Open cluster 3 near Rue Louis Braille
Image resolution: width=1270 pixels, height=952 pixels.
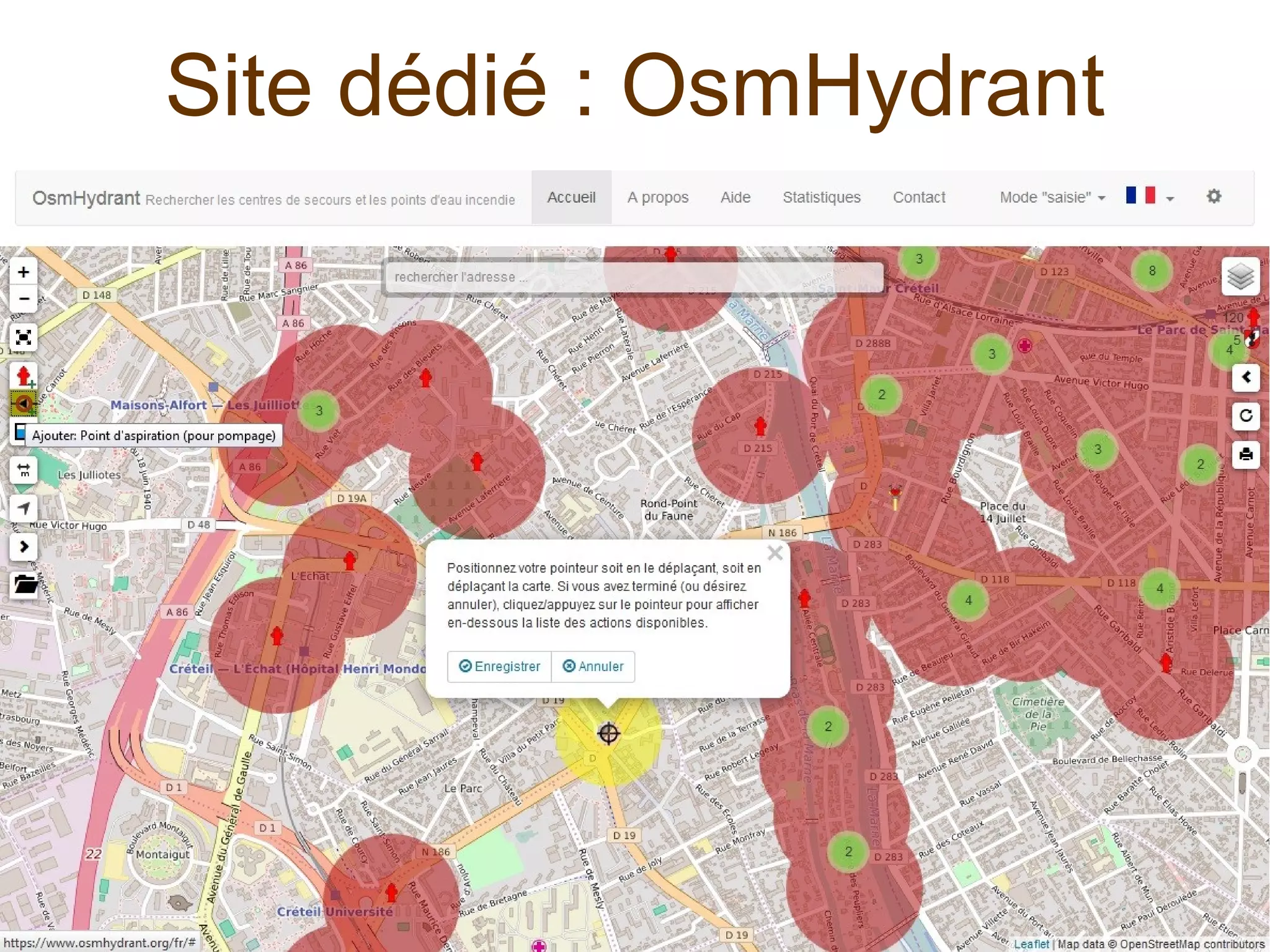(x=1098, y=449)
